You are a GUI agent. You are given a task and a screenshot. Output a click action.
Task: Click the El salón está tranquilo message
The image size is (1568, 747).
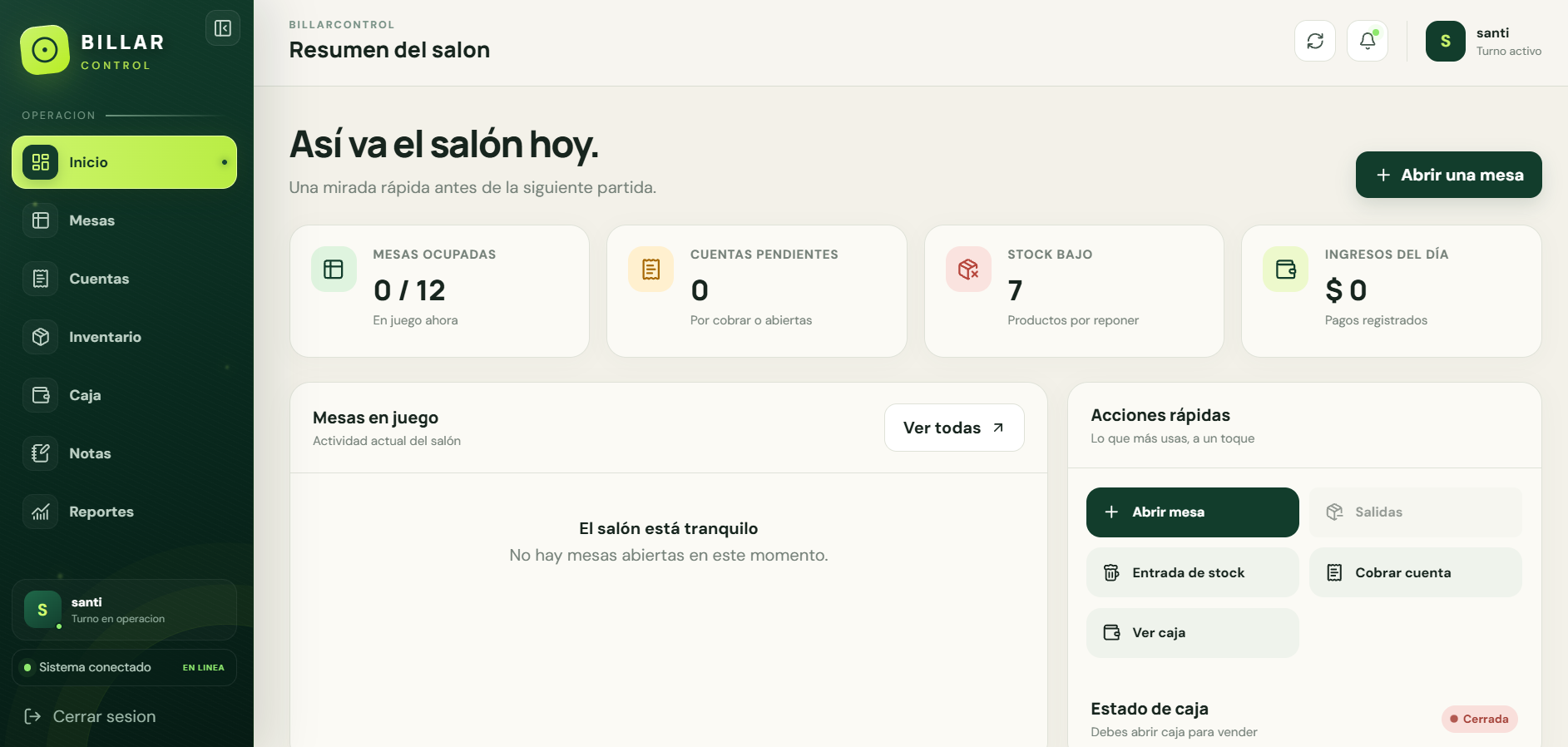pos(669,528)
